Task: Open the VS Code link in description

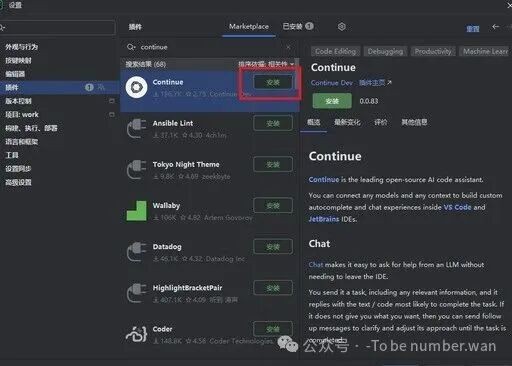Action: [457, 207]
